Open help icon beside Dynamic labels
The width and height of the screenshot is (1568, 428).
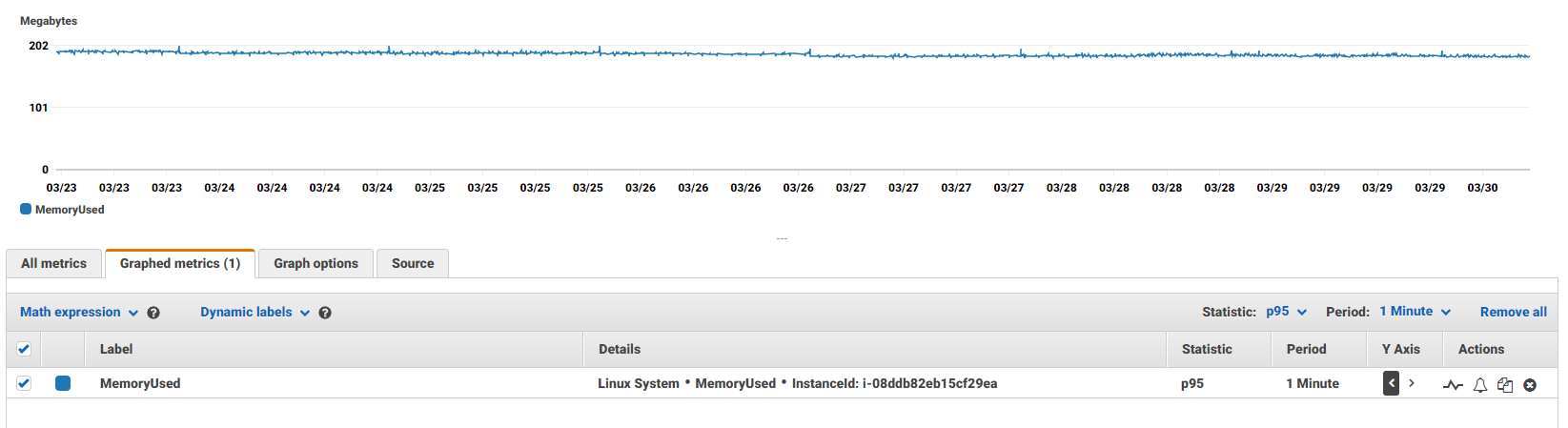pyautogui.click(x=325, y=313)
